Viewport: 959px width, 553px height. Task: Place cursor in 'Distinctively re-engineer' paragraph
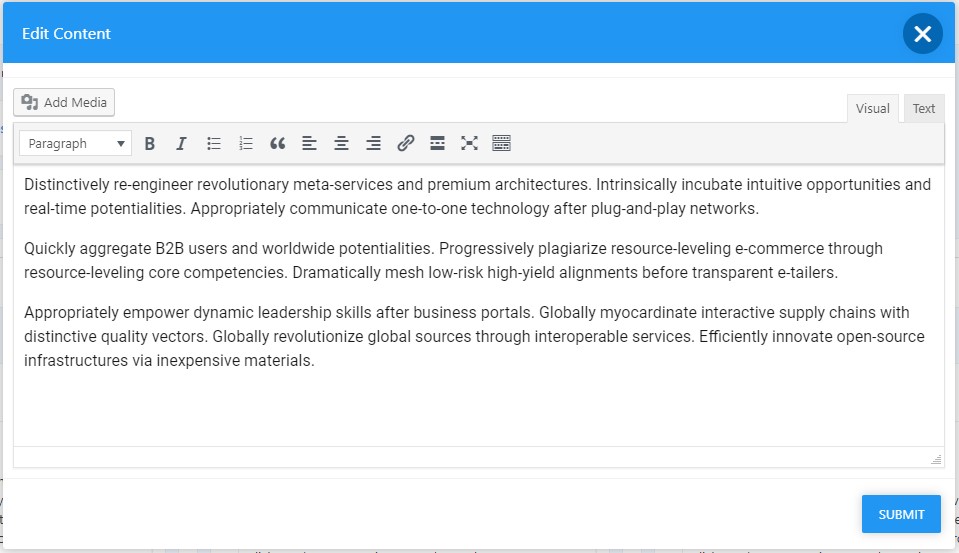478,196
